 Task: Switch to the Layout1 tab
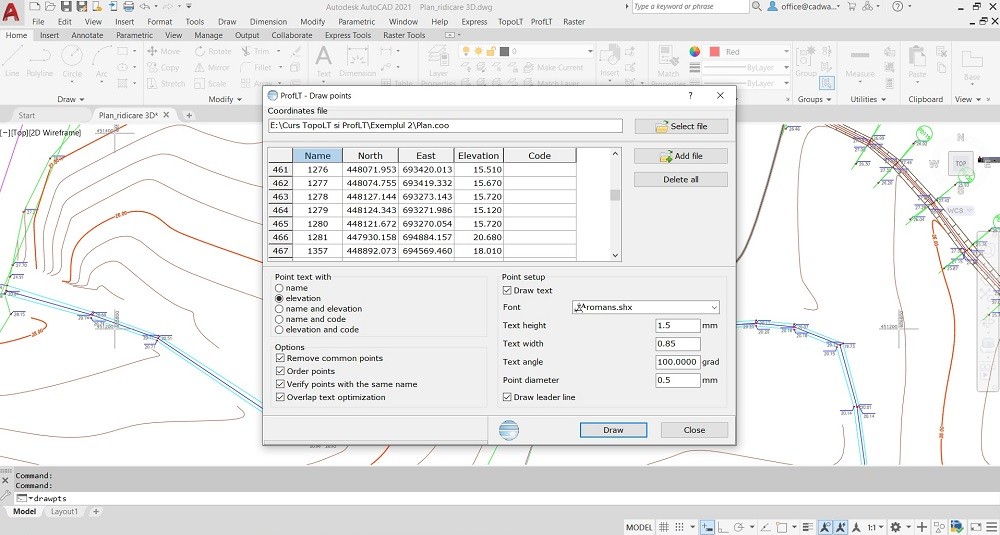pyautogui.click(x=64, y=511)
